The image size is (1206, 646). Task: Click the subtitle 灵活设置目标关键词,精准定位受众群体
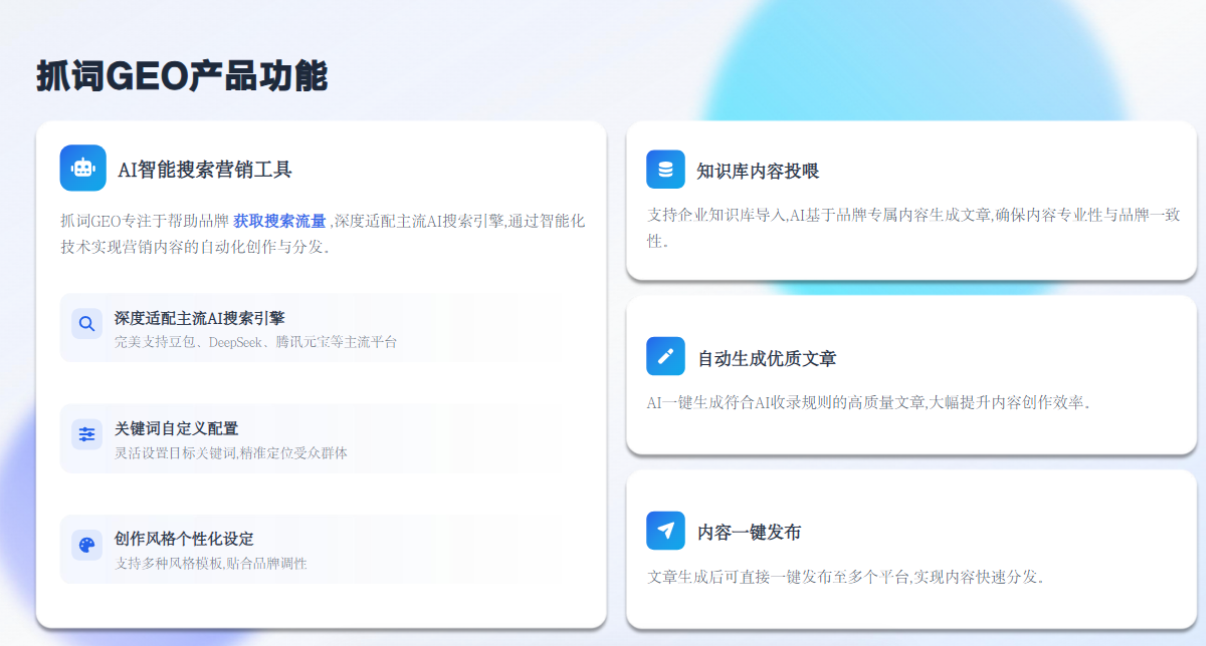[x=231, y=453]
